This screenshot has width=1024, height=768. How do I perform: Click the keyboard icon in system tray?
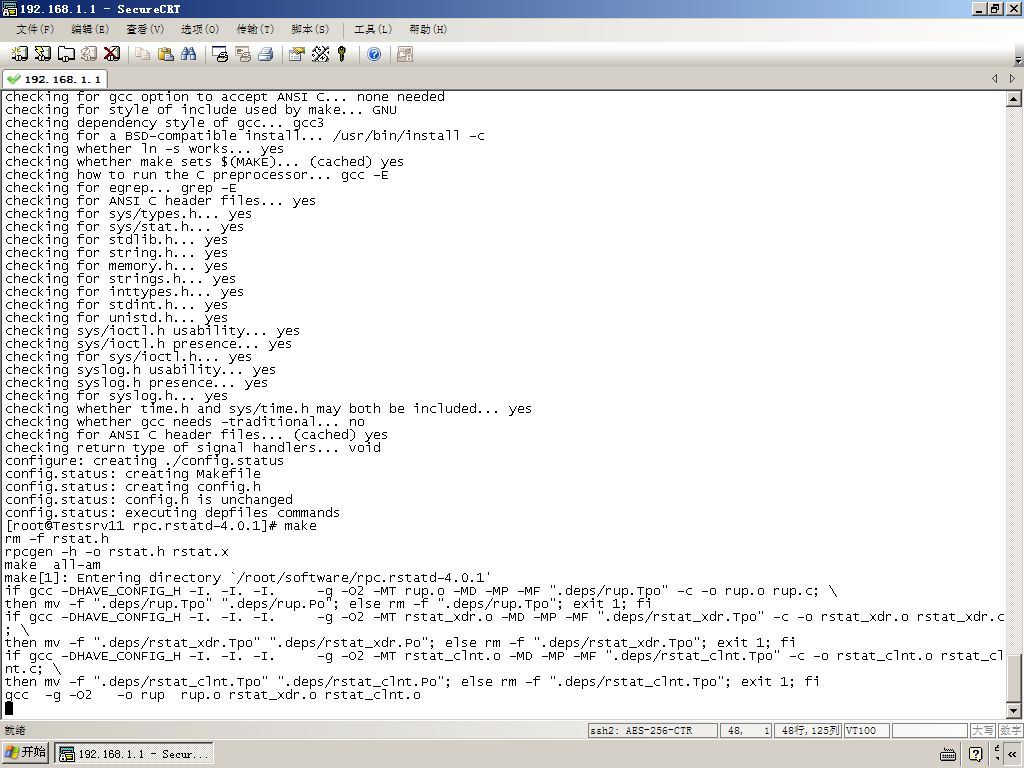pyautogui.click(x=948, y=754)
